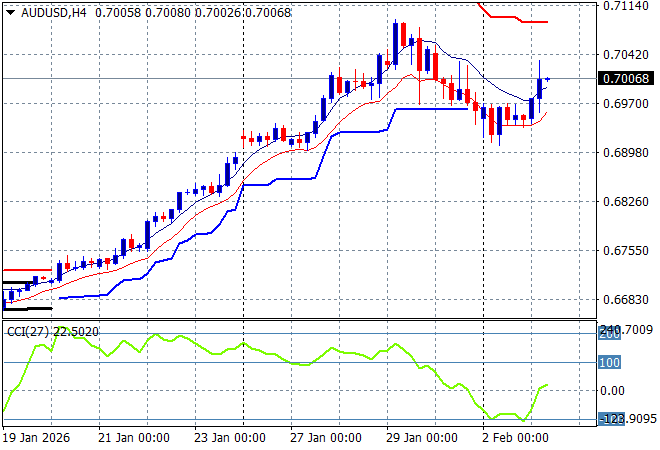The height and width of the screenshot is (450, 660).
Task: Click the 23 Jan 00:00 time label
Action: 230,438
